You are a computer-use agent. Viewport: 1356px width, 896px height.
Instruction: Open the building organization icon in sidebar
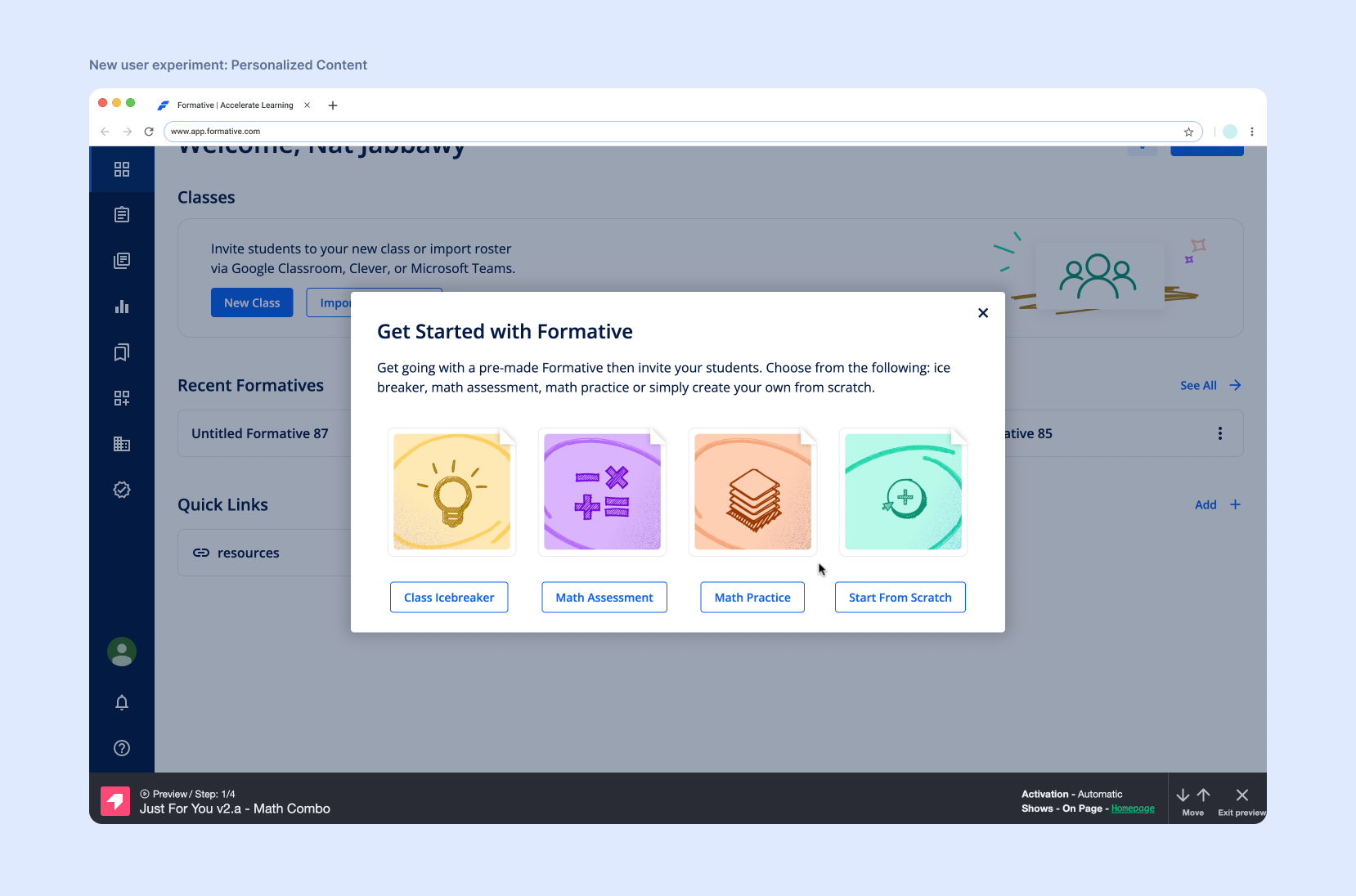[x=122, y=444]
